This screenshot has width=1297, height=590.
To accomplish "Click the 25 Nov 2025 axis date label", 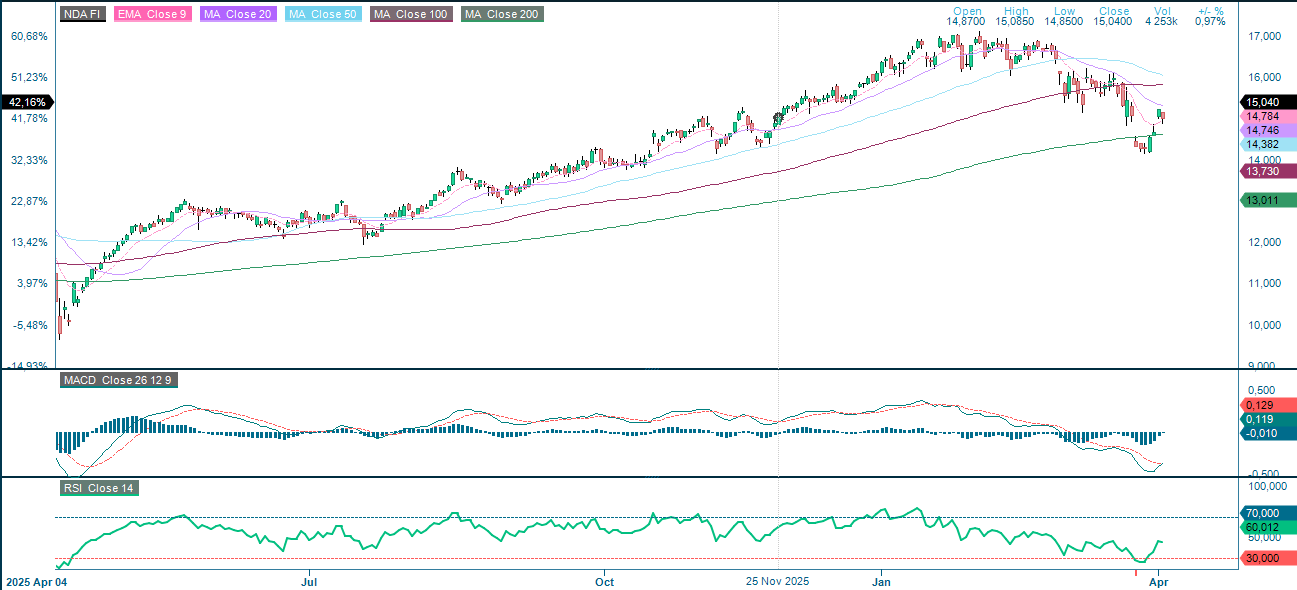I will click(777, 581).
